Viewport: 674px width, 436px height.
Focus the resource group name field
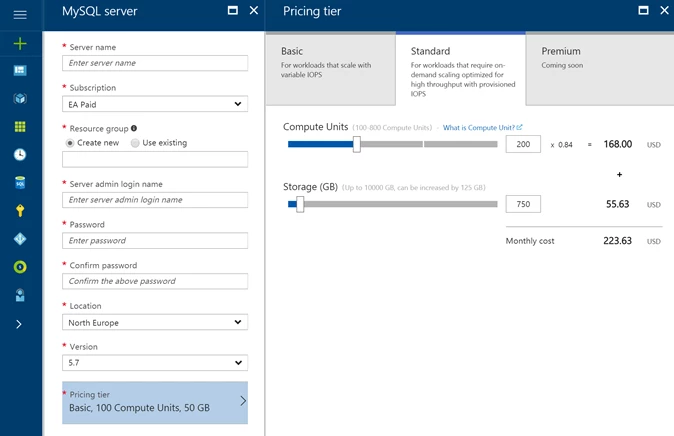coord(155,160)
